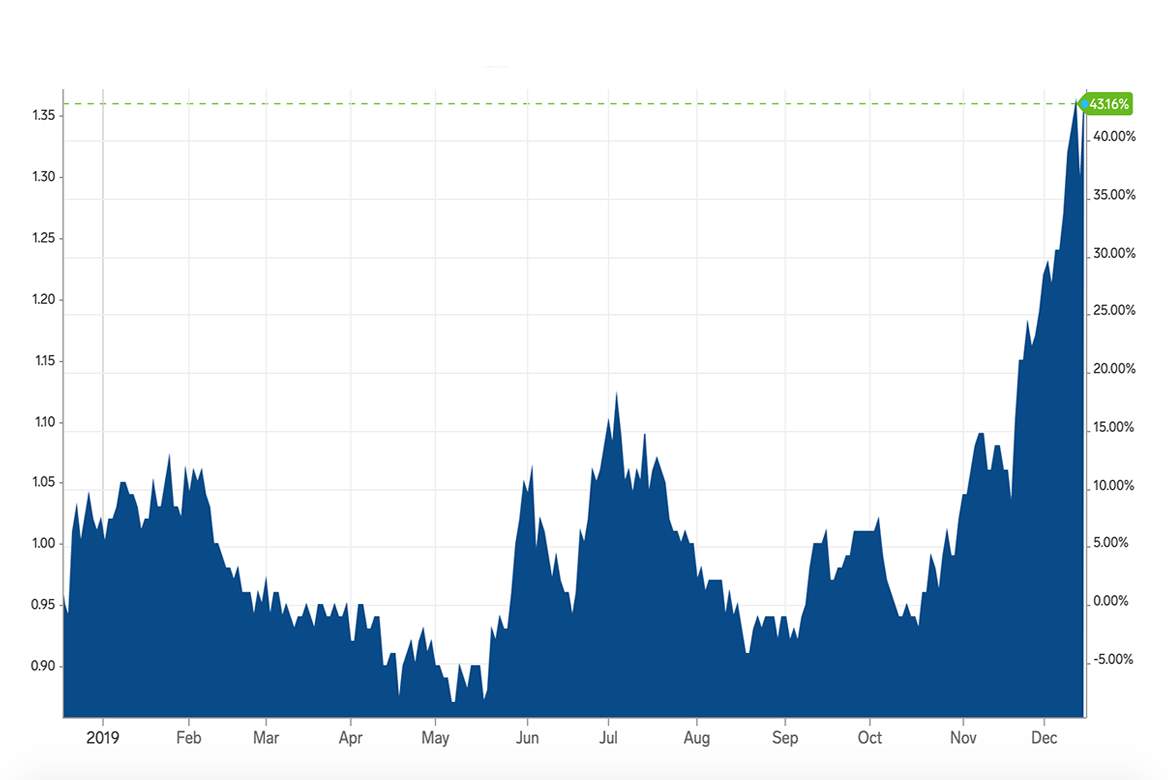Click the 1.30 left axis label
The width and height of the screenshot is (1170, 780).
[43, 177]
